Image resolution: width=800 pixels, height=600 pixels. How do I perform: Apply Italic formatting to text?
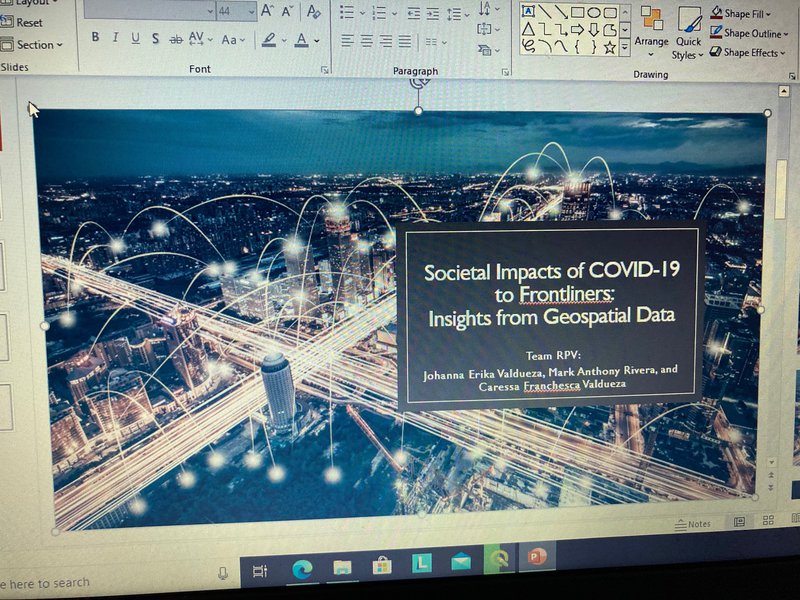tap(116, 38)
